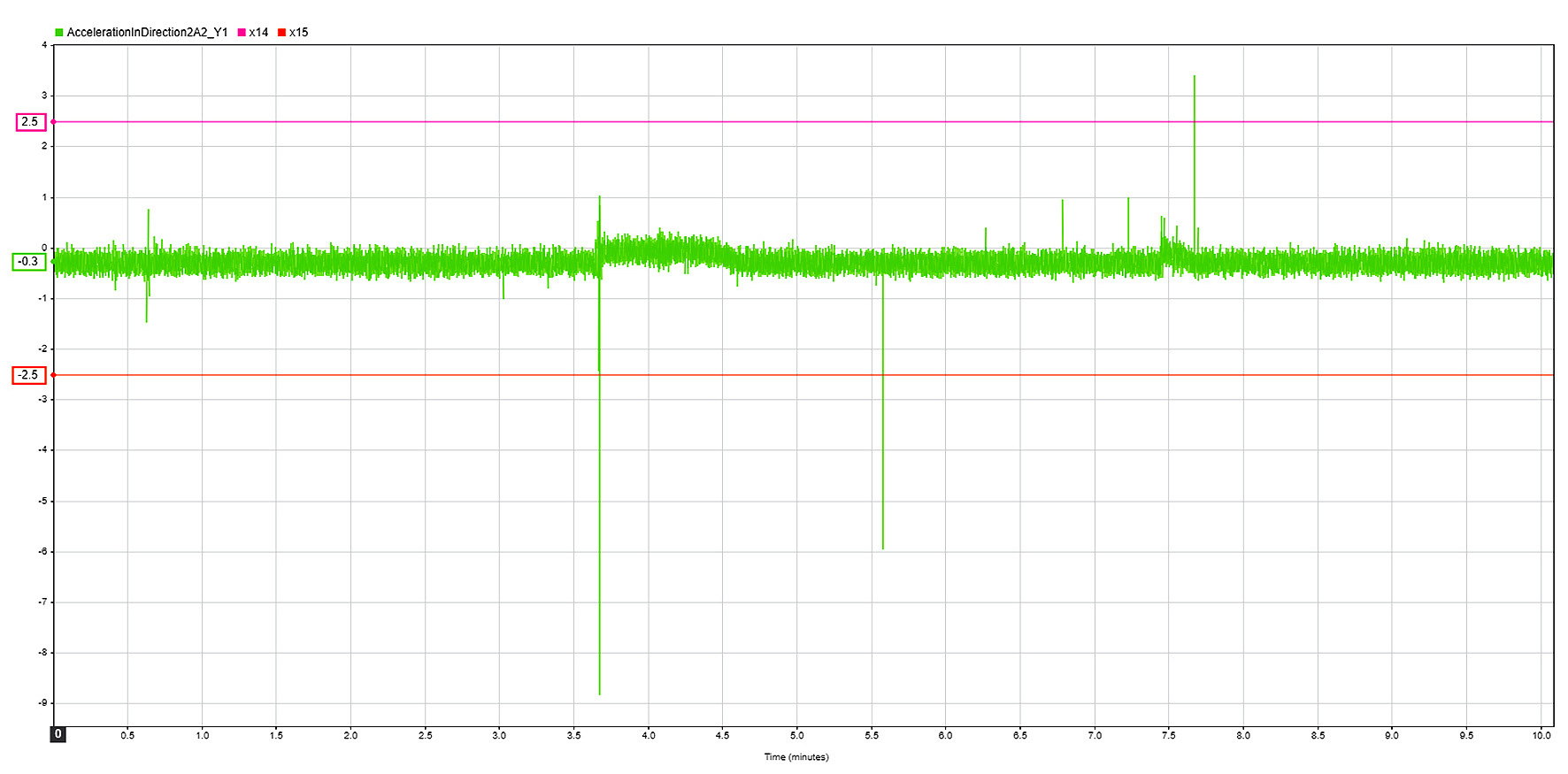The image size is (1568, 774).
Task: Click the pink x14 legend swatch
Action: 242,33
